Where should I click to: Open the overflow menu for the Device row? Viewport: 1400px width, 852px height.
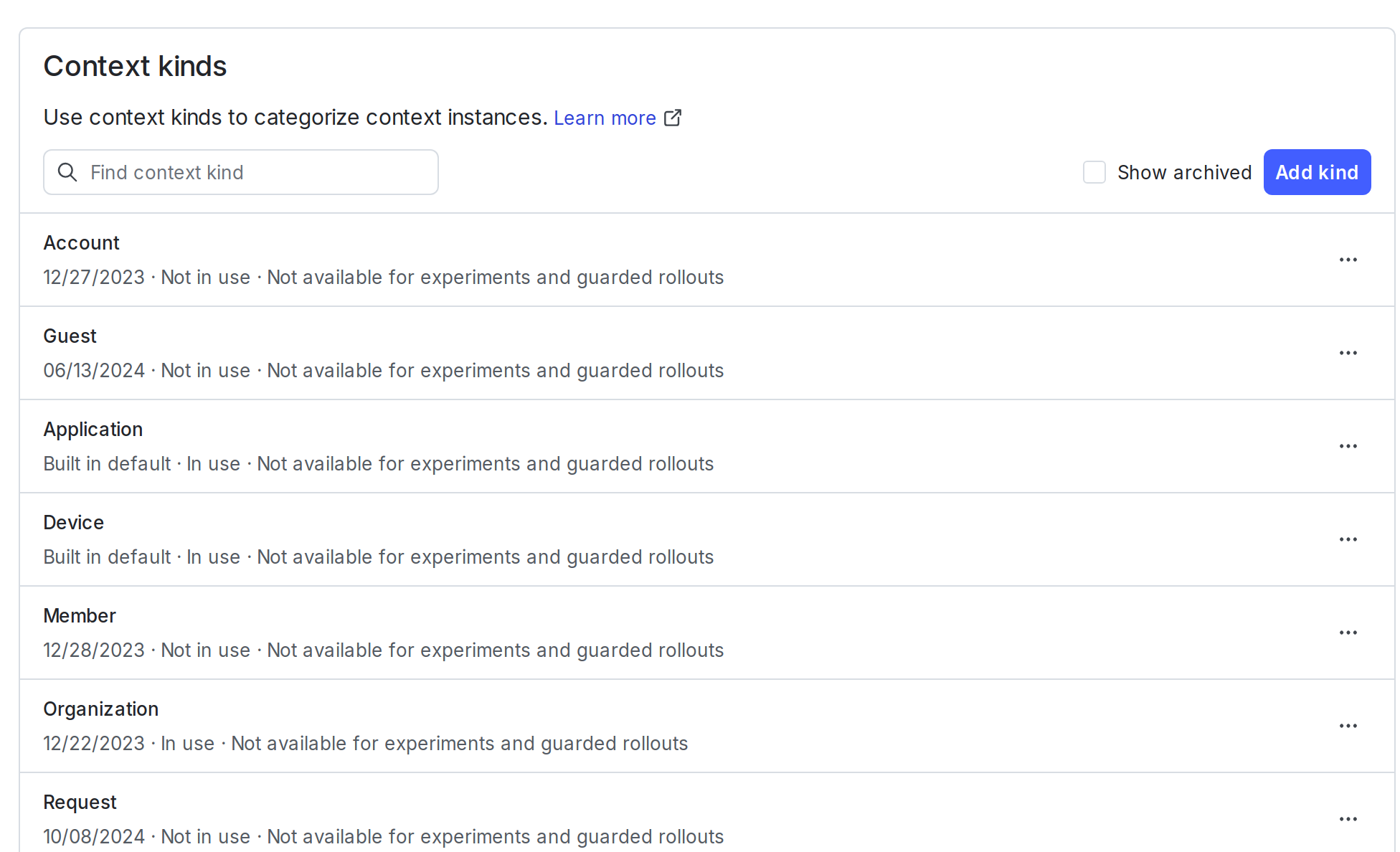pos(1348,539)
